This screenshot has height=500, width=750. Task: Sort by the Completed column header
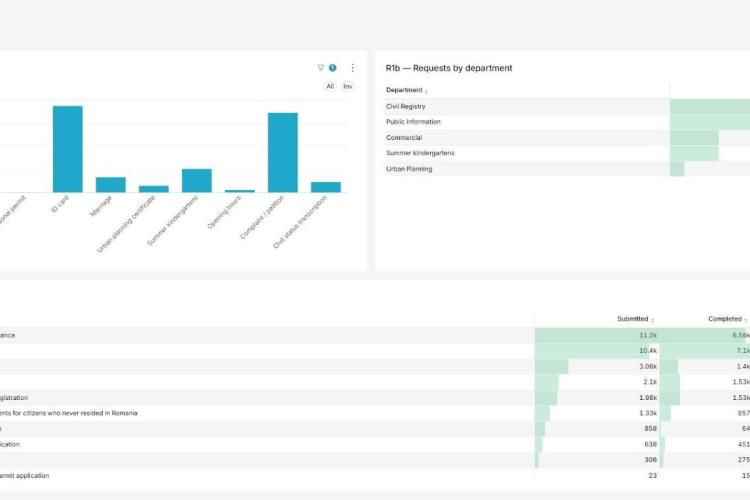727,319
